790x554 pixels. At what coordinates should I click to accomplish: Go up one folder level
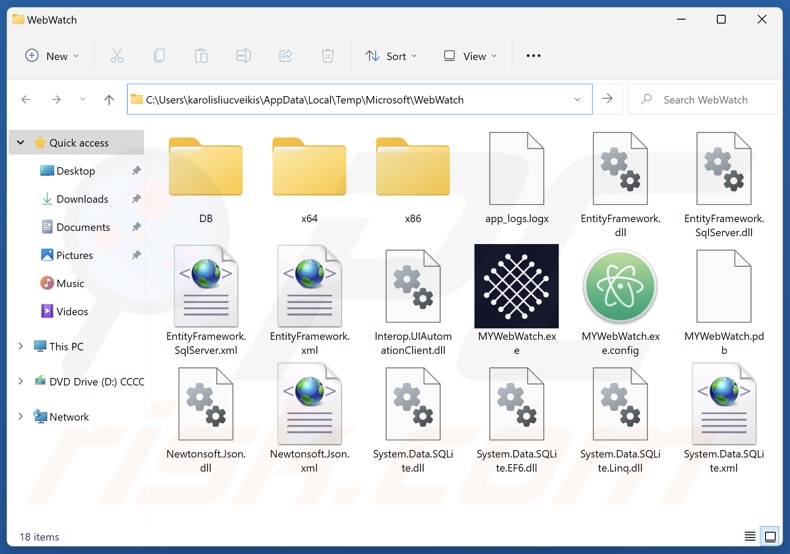click(x=109, y=100)
